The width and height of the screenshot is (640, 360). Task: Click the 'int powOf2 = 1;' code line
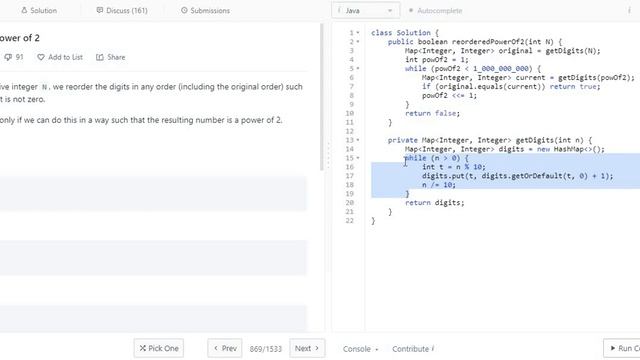[437, 60]
